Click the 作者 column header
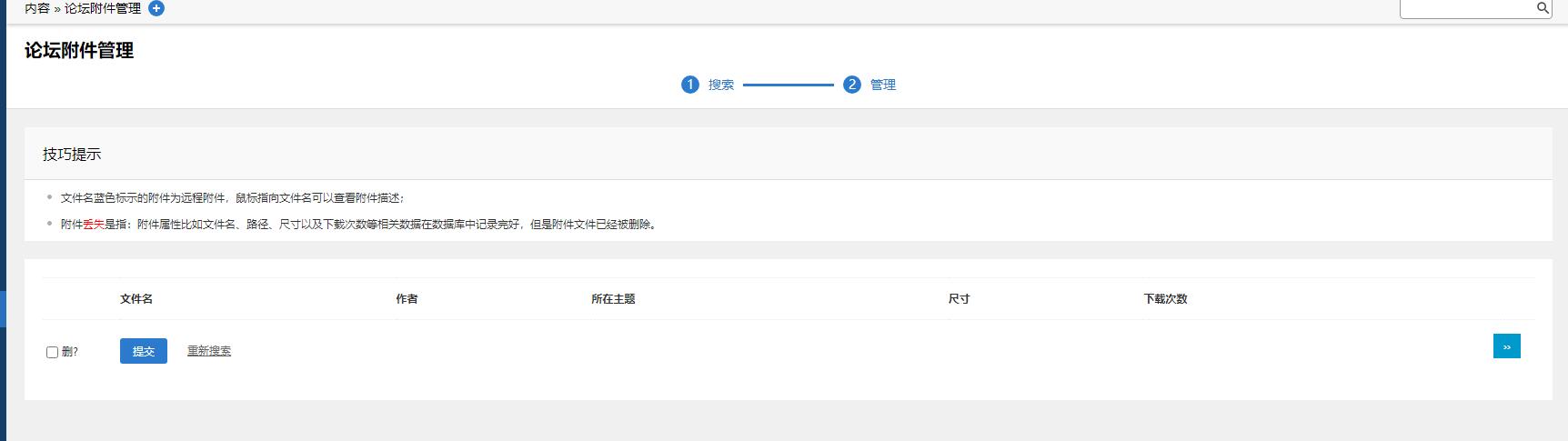This screenshot has height=441, width=1568. 407,299
